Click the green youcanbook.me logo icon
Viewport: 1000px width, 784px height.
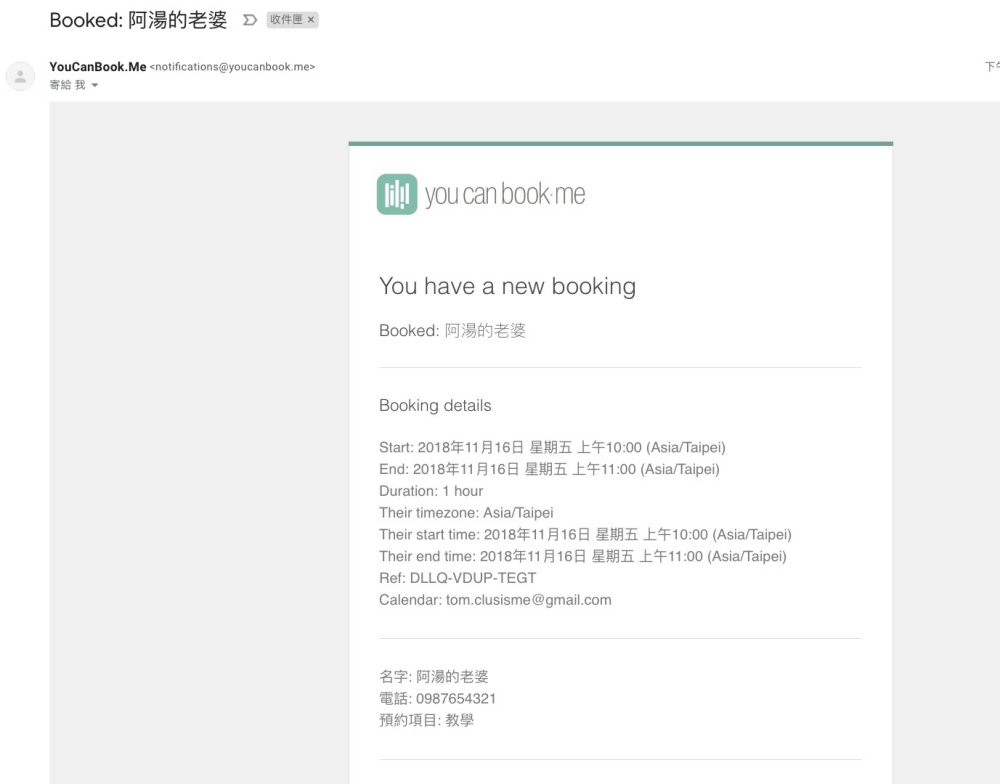[395, 194]
